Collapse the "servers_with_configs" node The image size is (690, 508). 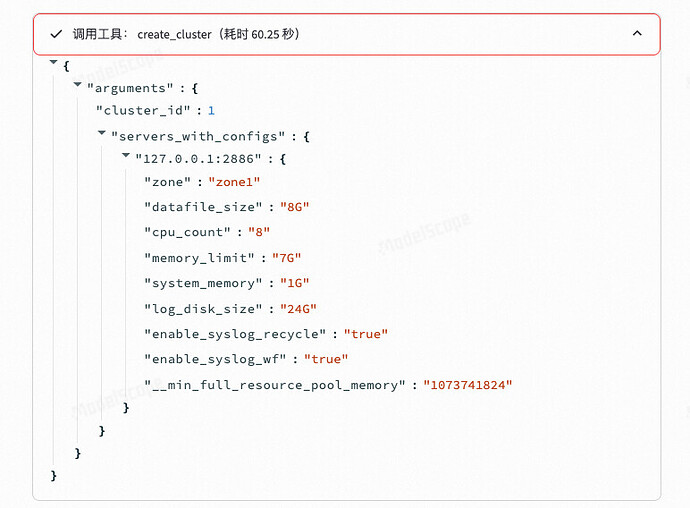102,132
